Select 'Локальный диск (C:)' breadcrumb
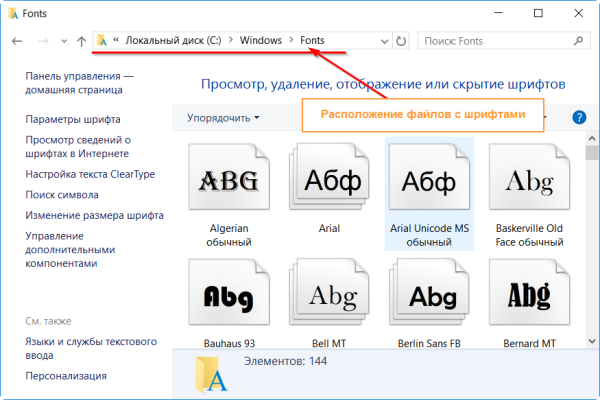The image size is (600, 400). 173,40
